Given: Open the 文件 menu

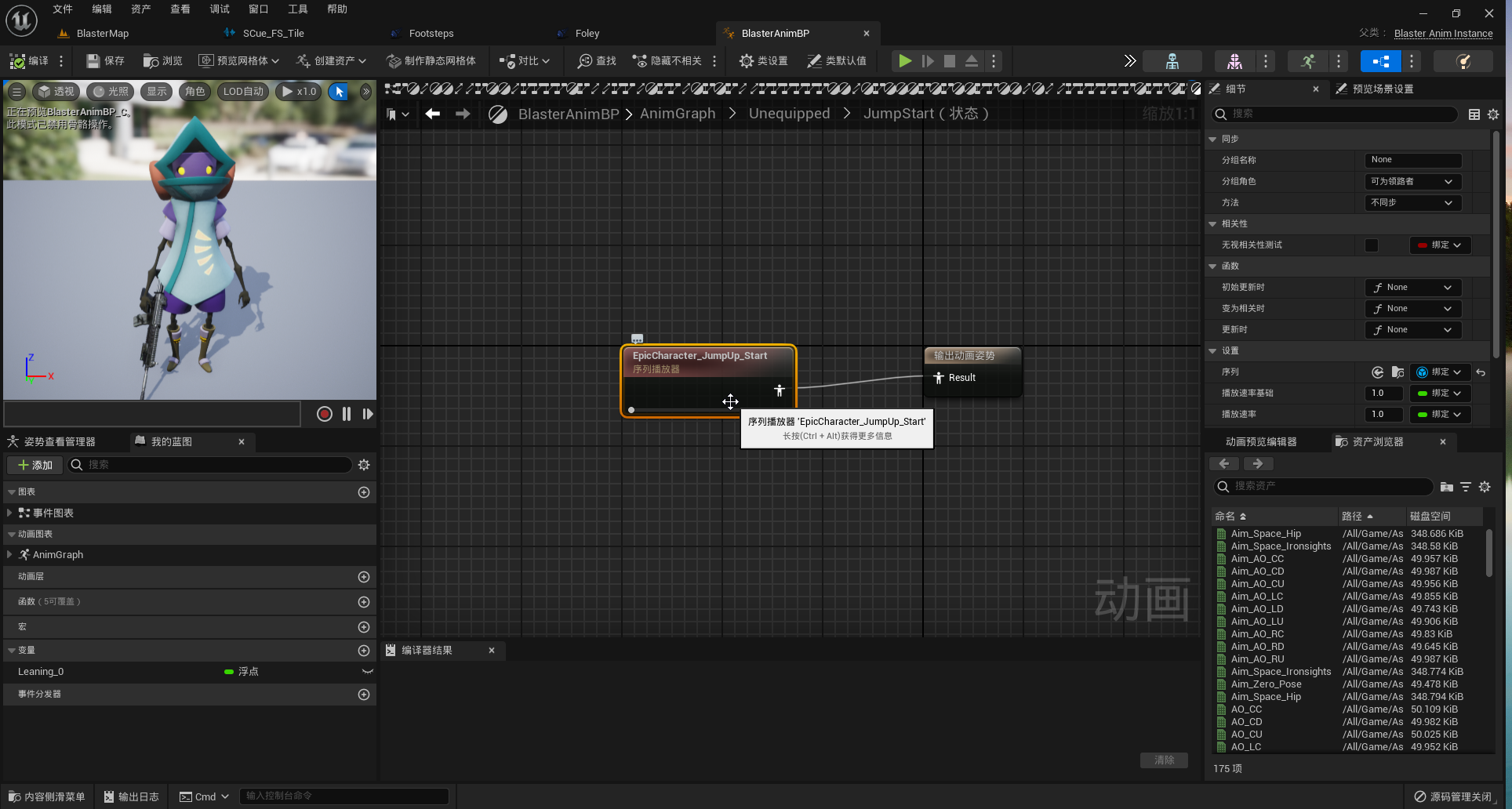Looking at the screenshot, I should (63, 9).
